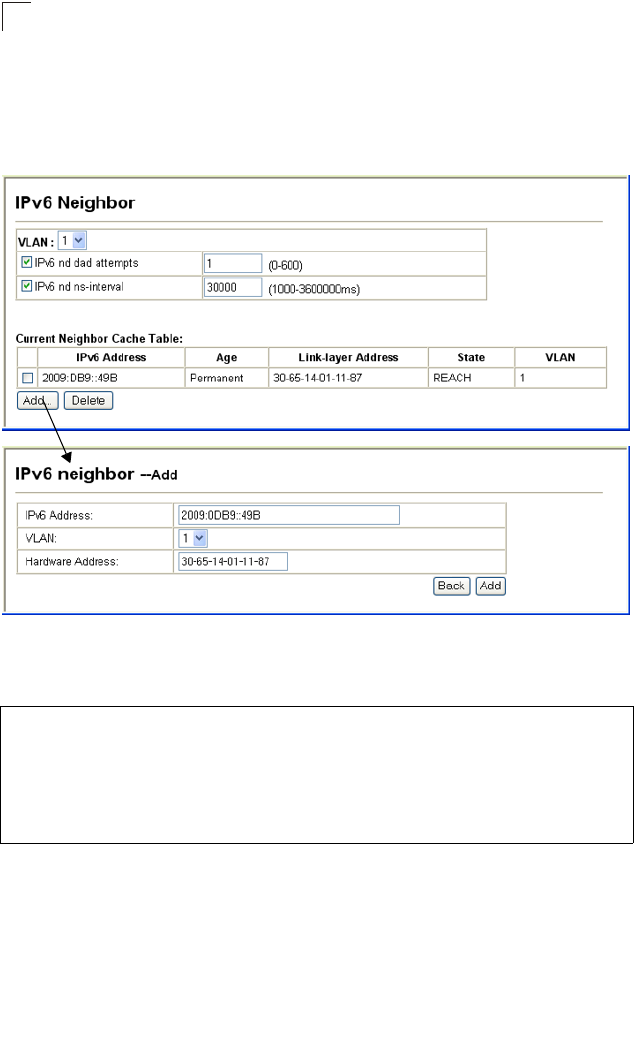Click the IPv6 Address: label in Add form
This screenshot has width=634, height=1054.
coord(58,516)
